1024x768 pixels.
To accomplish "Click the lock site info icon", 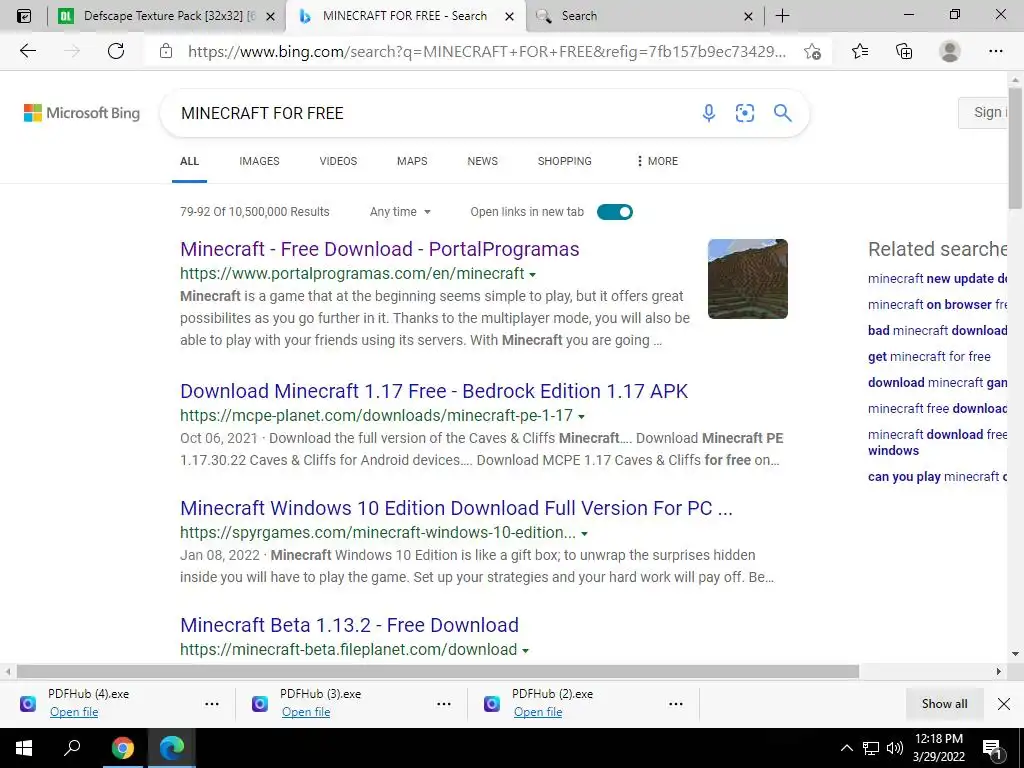I will pos(166,51).
